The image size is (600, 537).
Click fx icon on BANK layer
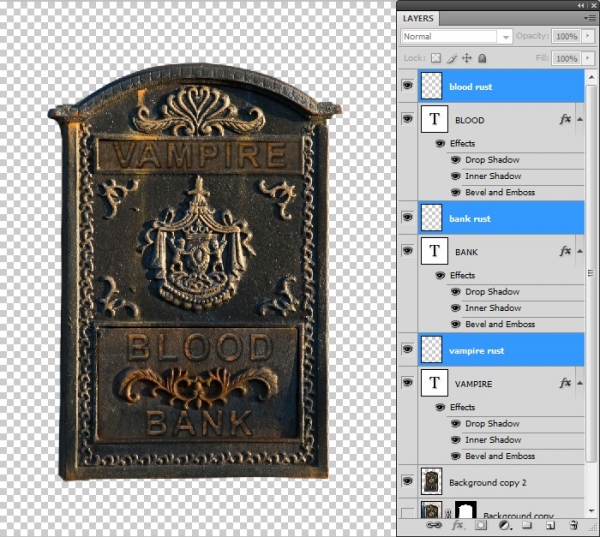(565, 251)
